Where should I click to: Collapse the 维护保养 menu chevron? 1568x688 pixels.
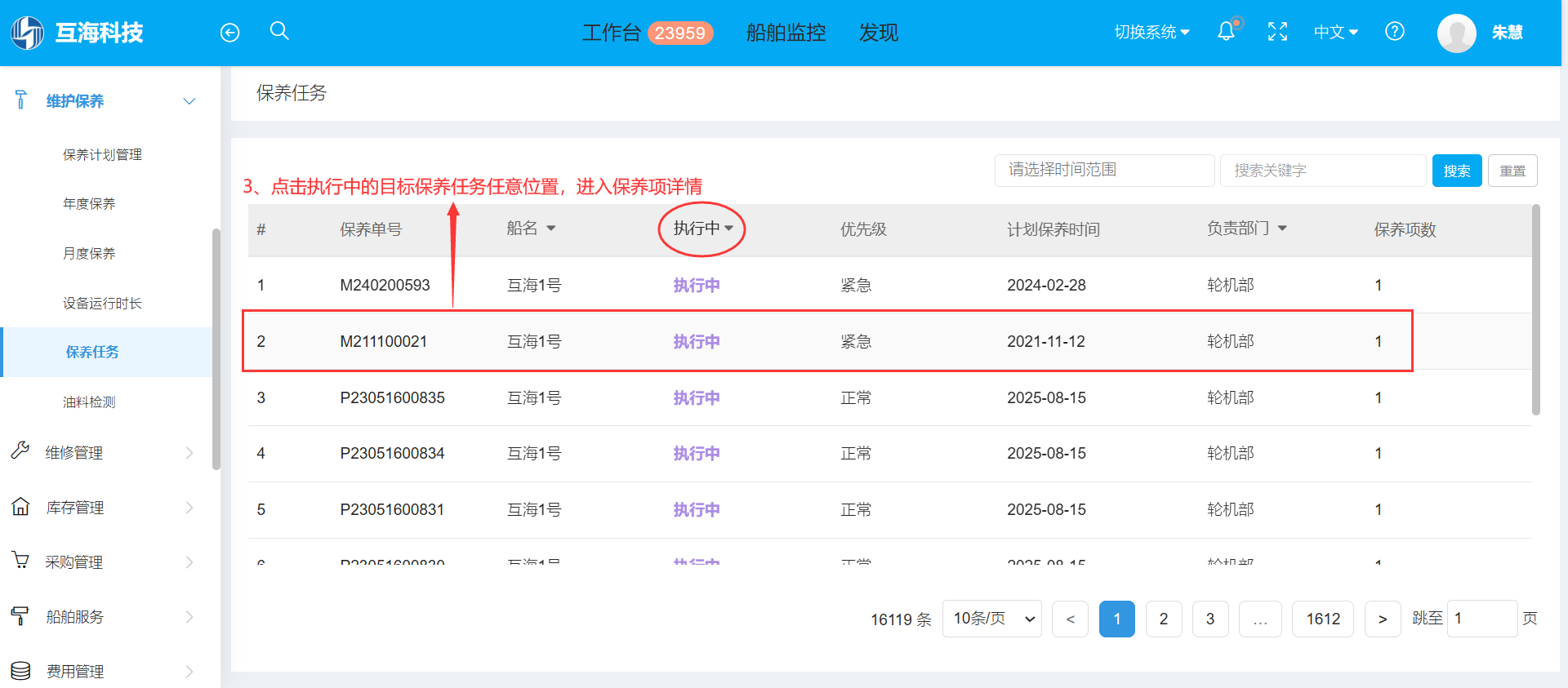click(189, 101)
